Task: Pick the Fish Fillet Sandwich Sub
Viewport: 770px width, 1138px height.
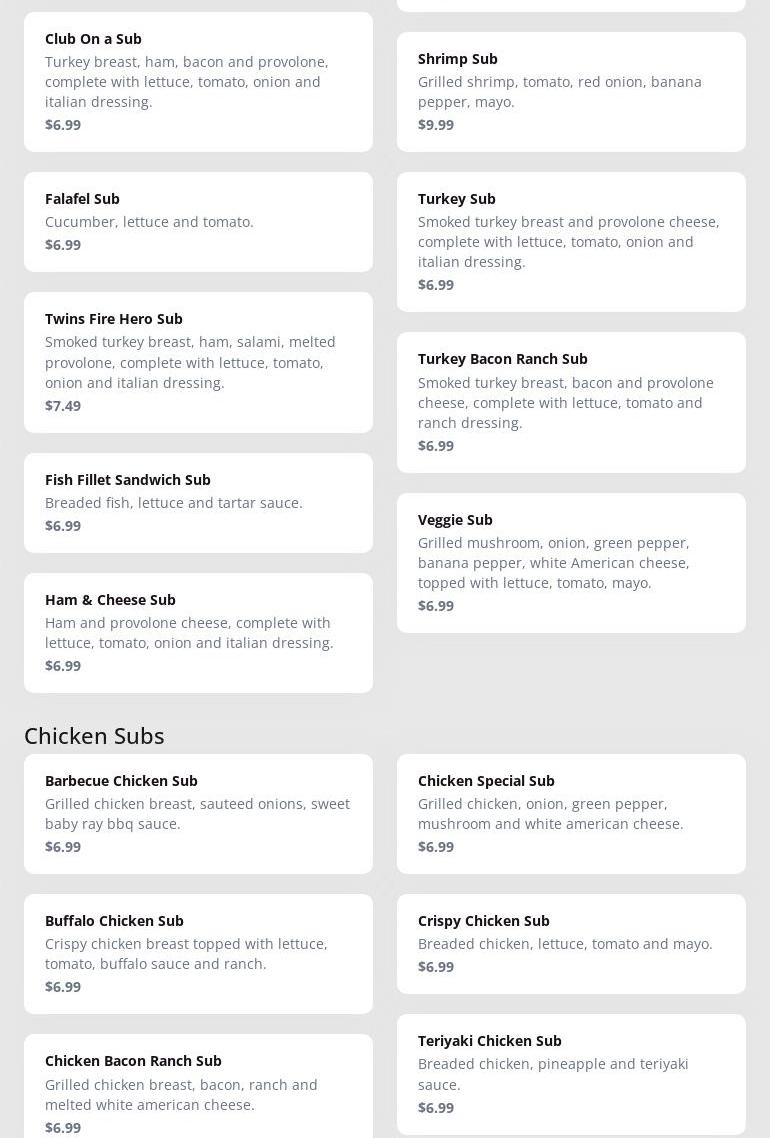Action: pyautogui.click(x=198, y=502)
